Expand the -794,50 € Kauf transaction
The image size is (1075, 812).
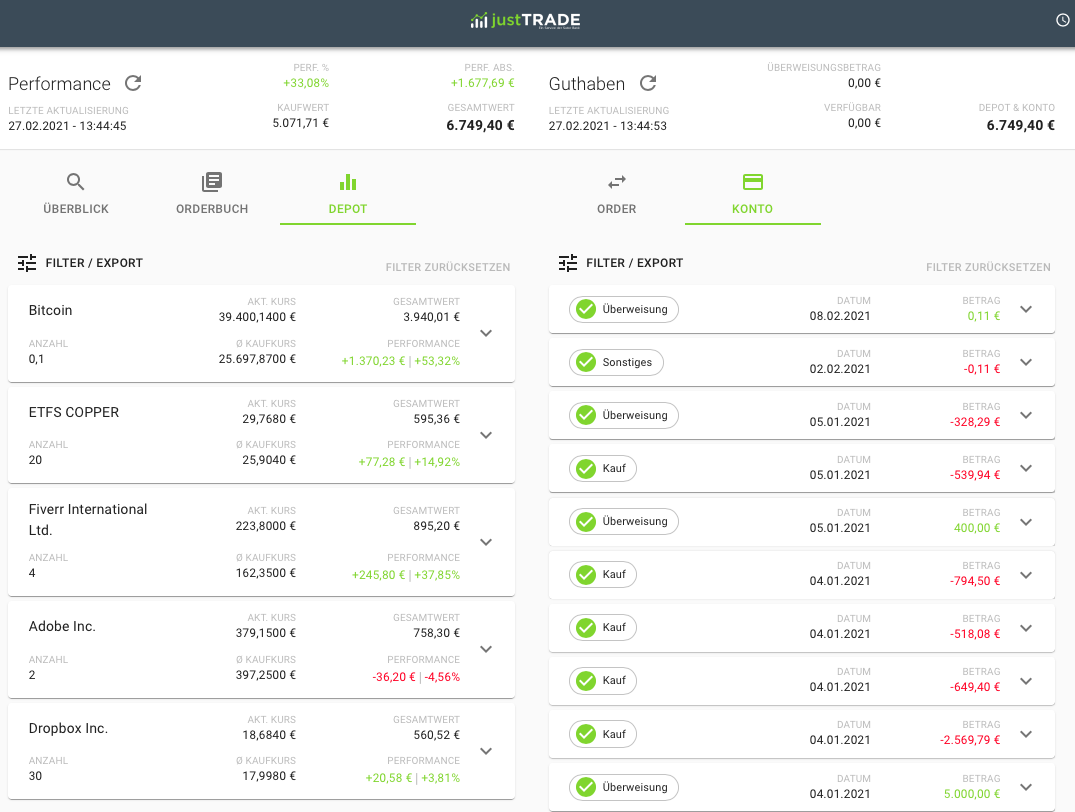pyautogui.click(x=1026, y=575)
